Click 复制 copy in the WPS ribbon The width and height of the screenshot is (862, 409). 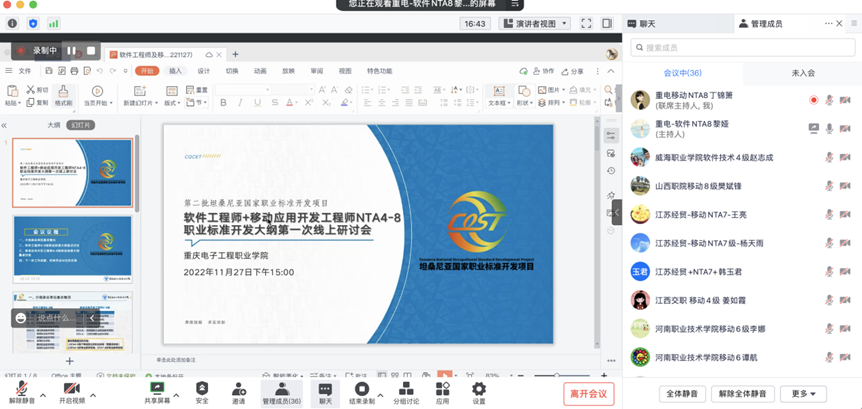coord(37,102)
